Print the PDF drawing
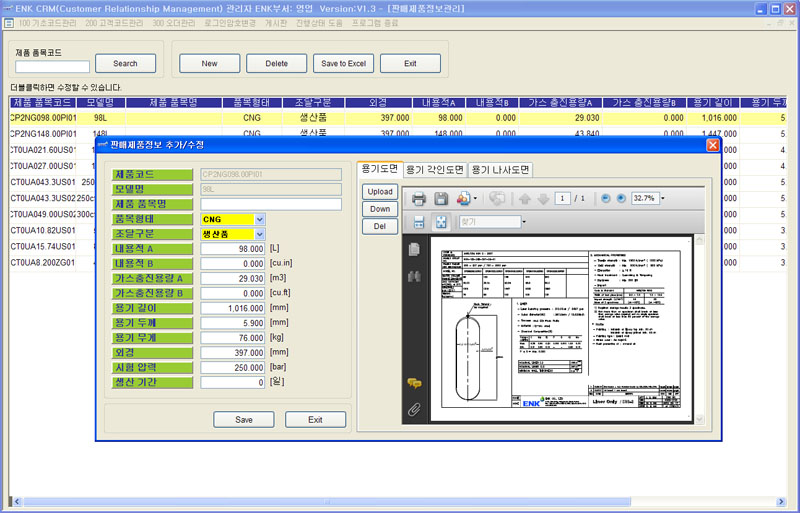This screenshot has width=800, height=513. click(x=418, y=199)
